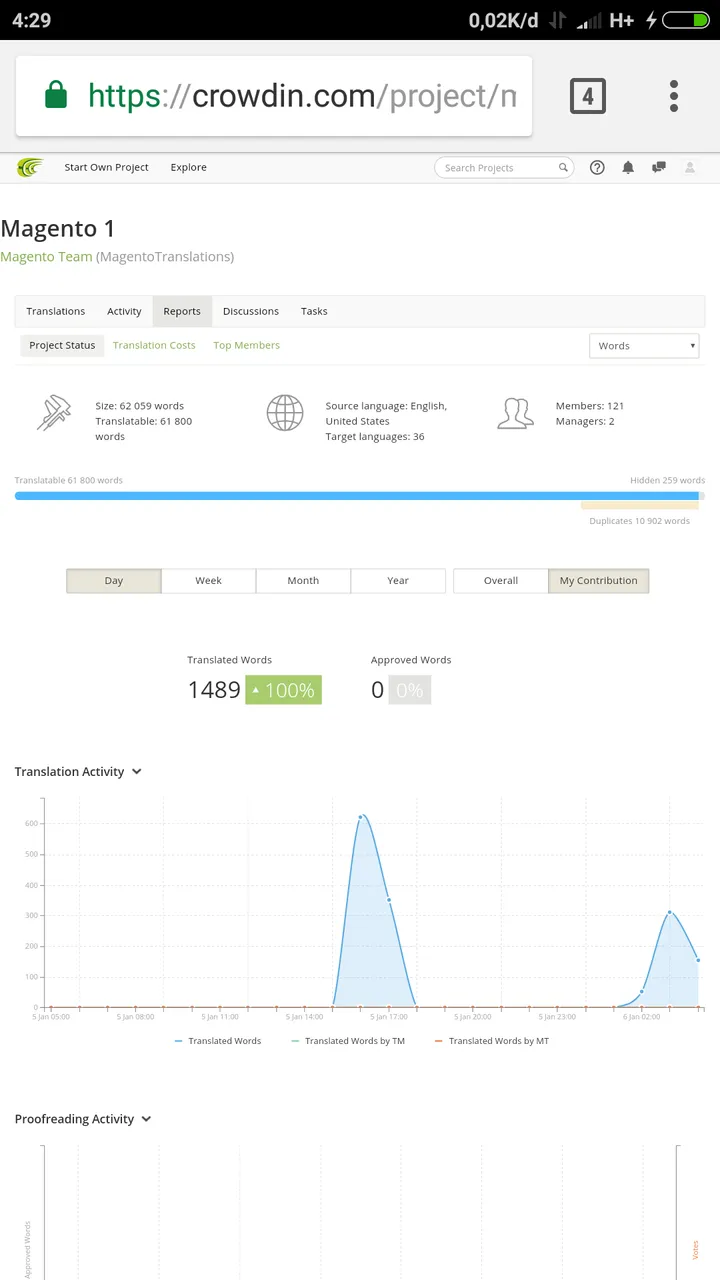Image resolution: width=720 pixels, height=1280 pixels.
Task: Toggle Translated Words legend series
Action: click(x=217, y=1041)
